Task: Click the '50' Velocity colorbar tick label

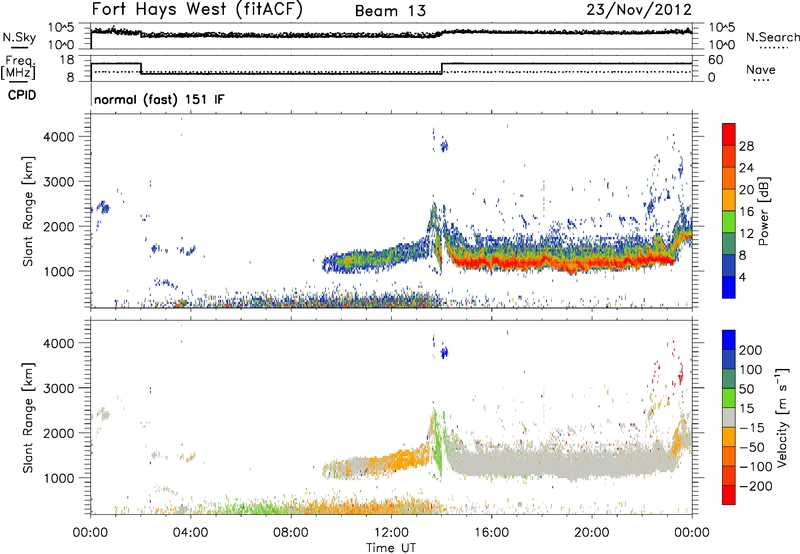Action: coord(746,389)
